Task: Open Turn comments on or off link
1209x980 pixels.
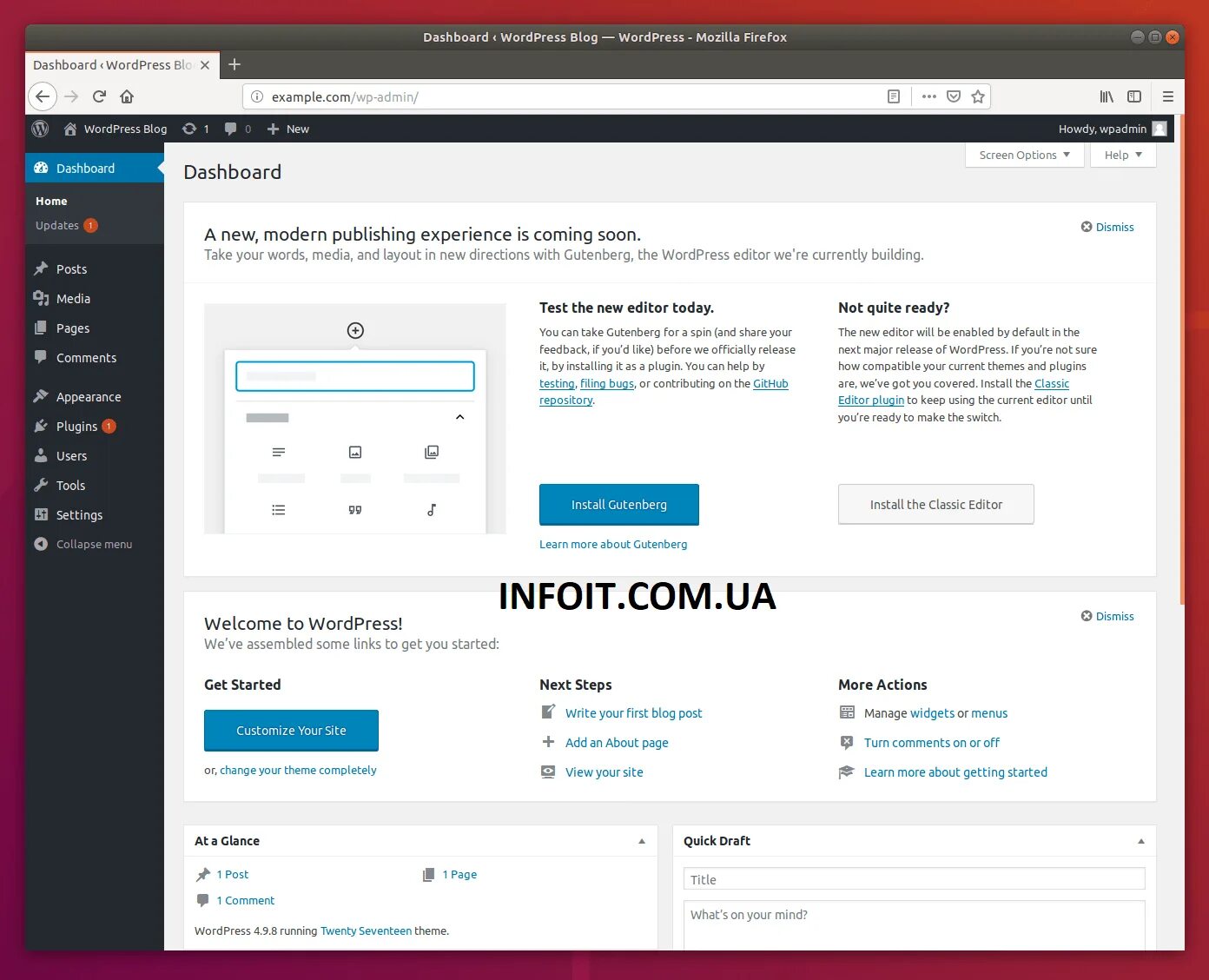Action: click(932, 743)
